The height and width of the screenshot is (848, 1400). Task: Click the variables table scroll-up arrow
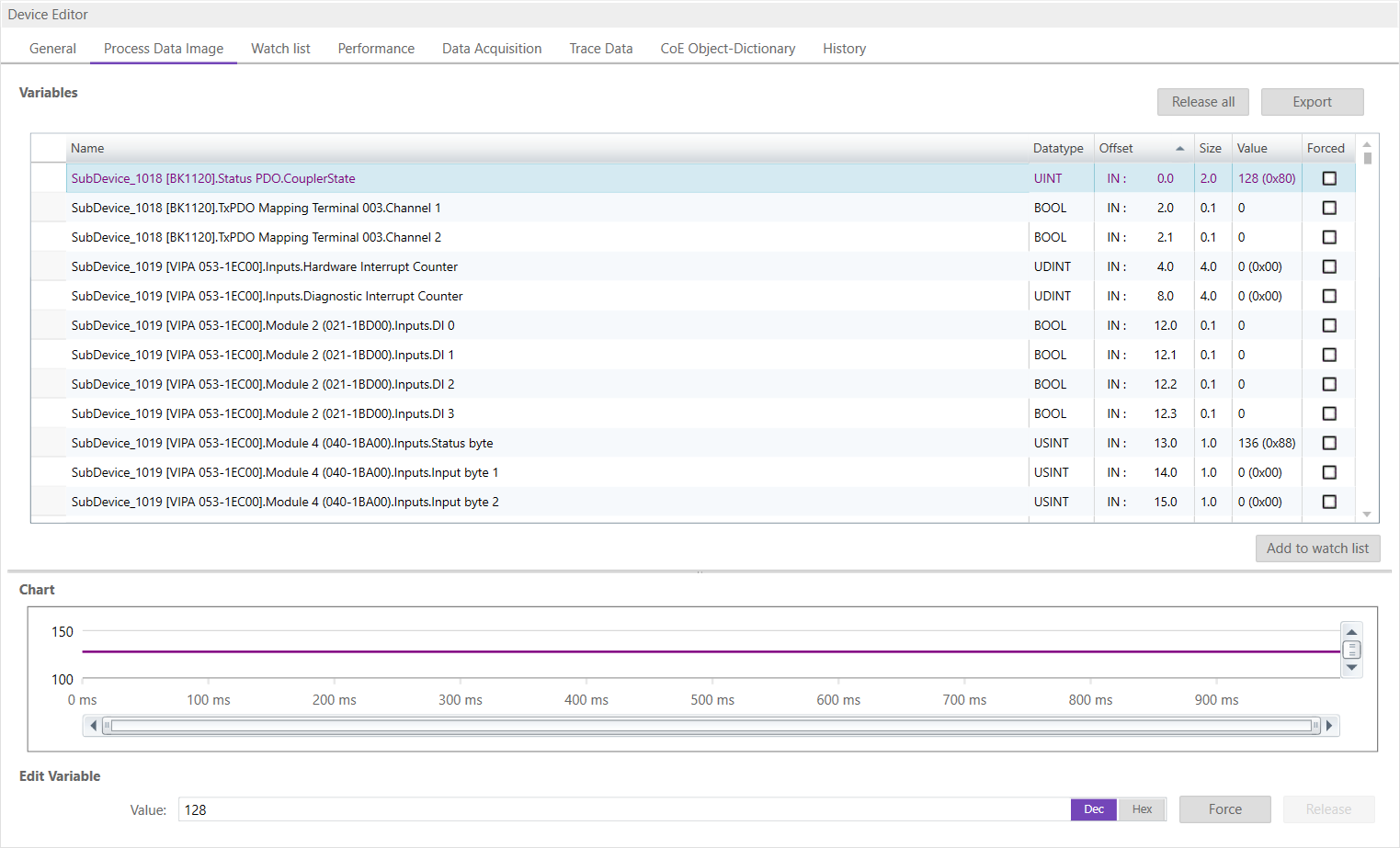click(x=1367, y=145)
